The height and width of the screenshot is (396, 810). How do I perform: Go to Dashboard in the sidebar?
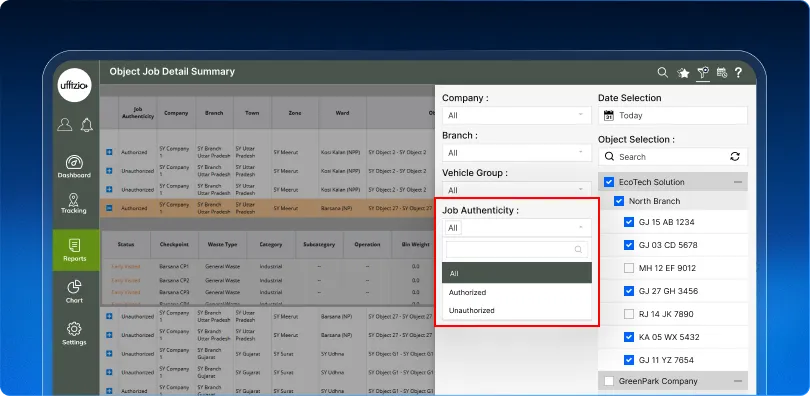click(x=74, y=167)
